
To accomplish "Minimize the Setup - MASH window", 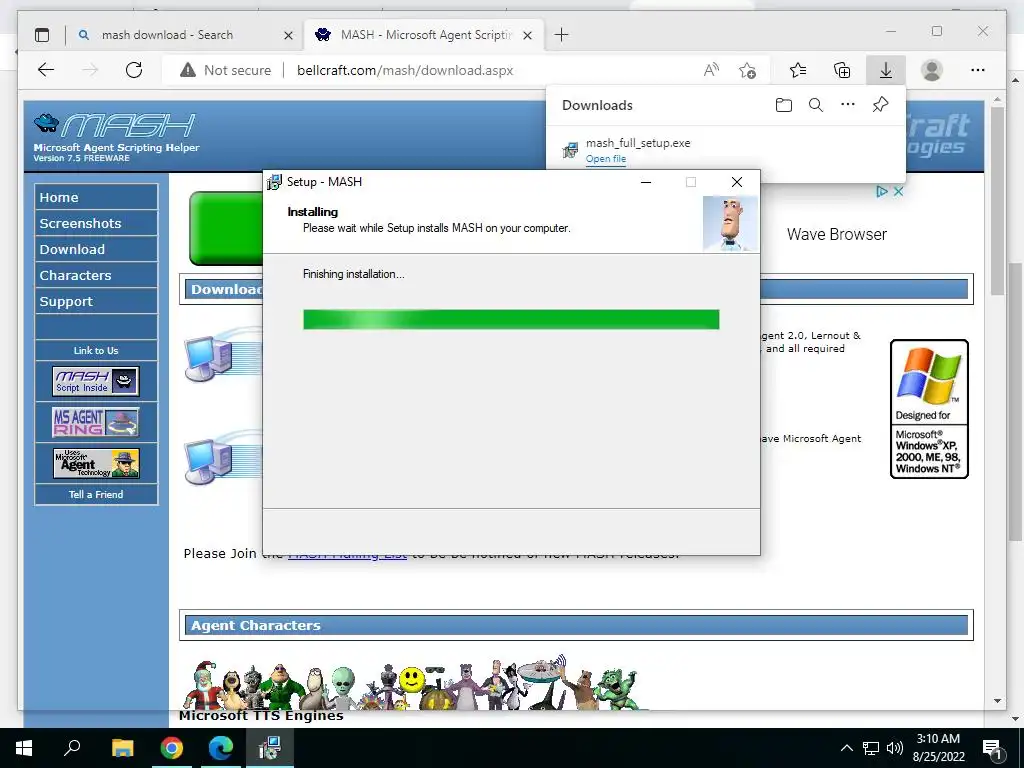I will [x=646, y=182].
